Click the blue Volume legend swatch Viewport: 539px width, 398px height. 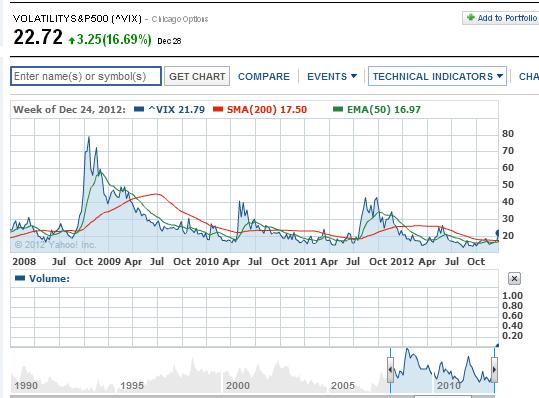20,278
